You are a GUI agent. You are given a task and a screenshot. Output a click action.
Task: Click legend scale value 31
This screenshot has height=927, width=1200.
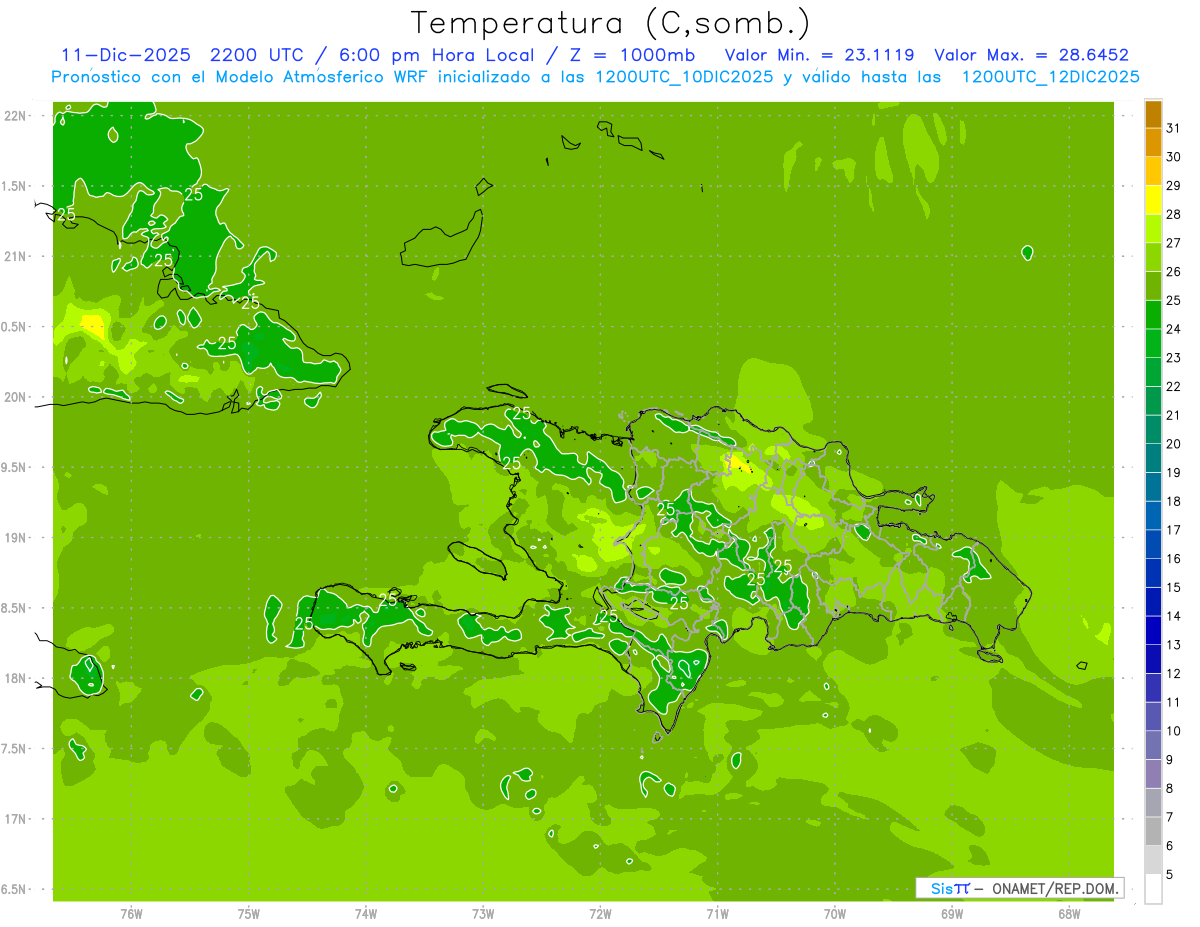(1173, 128)
